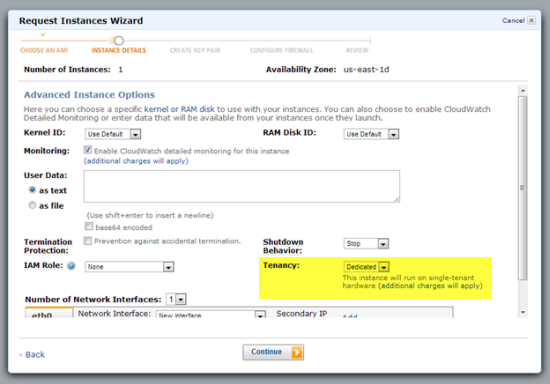The width and height of the screenshot is (550, 384).
Task: Click the scrollbar up arrow
Action: [x=523, y=90]
